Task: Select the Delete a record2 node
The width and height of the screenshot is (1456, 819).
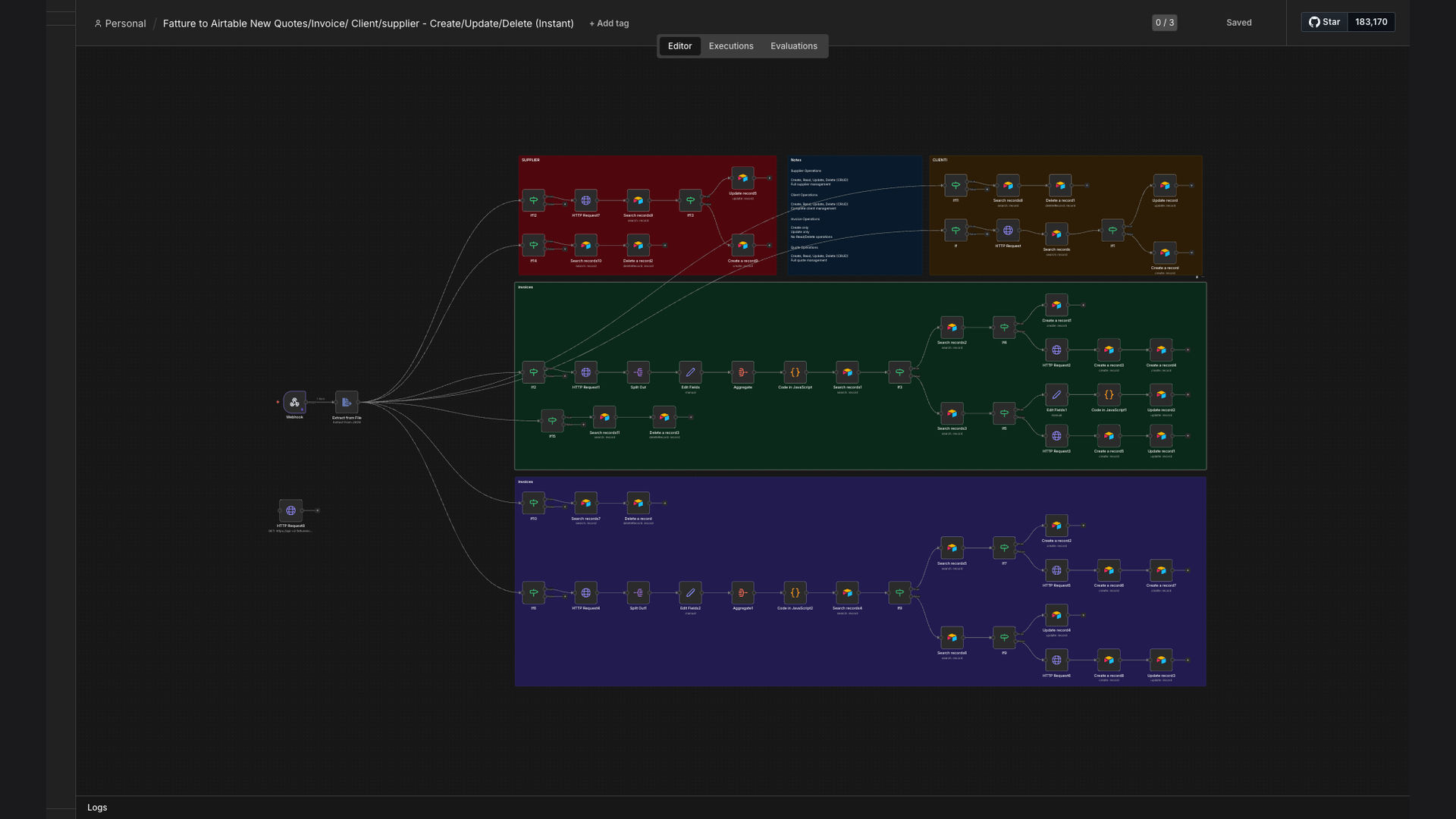Action: coord(638,245)
